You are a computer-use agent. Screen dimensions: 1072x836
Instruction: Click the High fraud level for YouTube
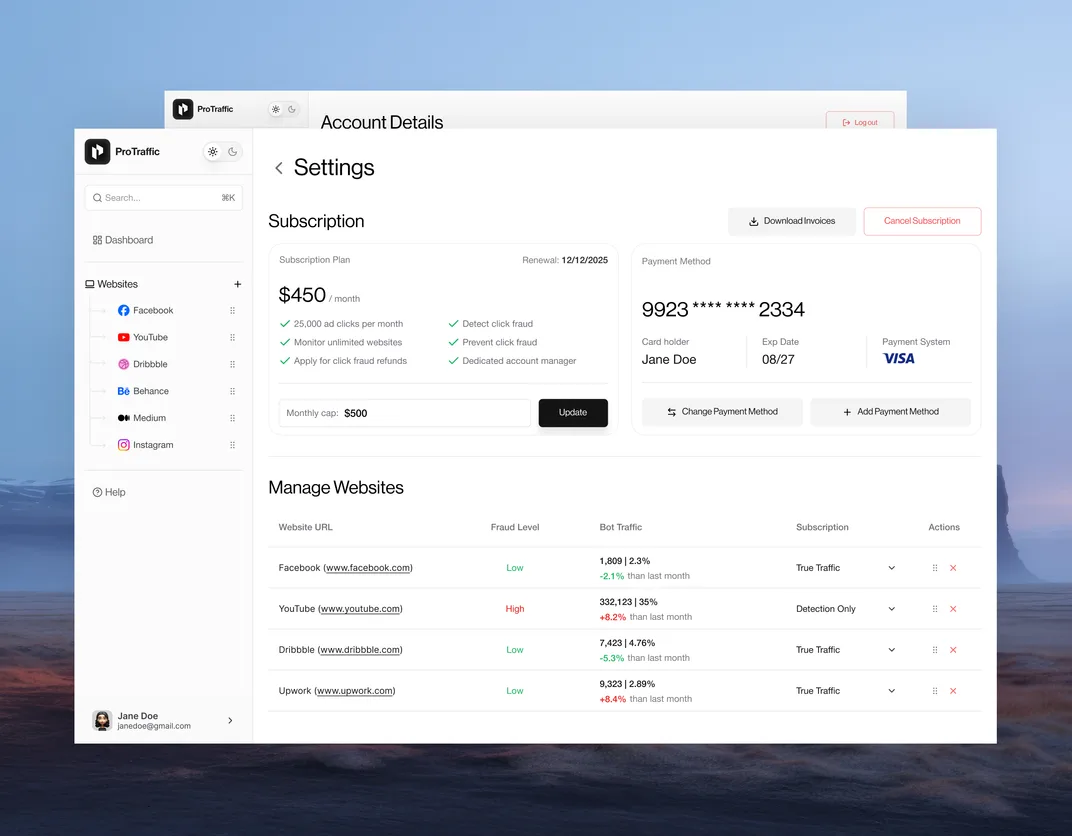(515, 609)
